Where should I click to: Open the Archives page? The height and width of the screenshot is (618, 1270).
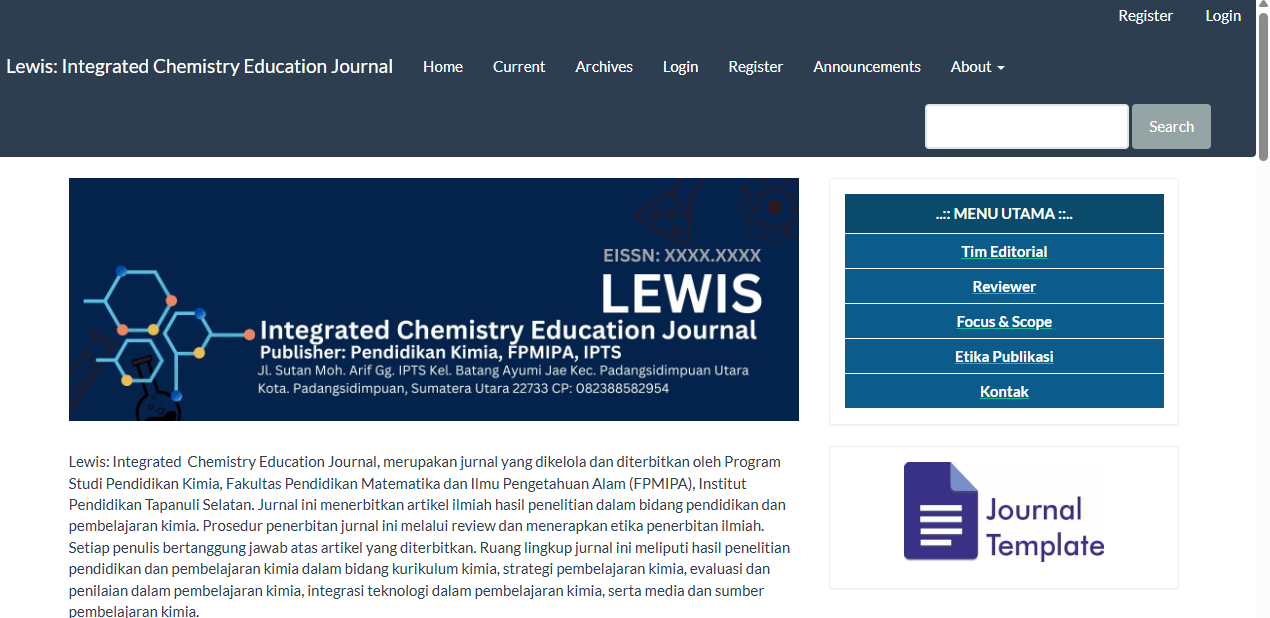coord(604,66)
